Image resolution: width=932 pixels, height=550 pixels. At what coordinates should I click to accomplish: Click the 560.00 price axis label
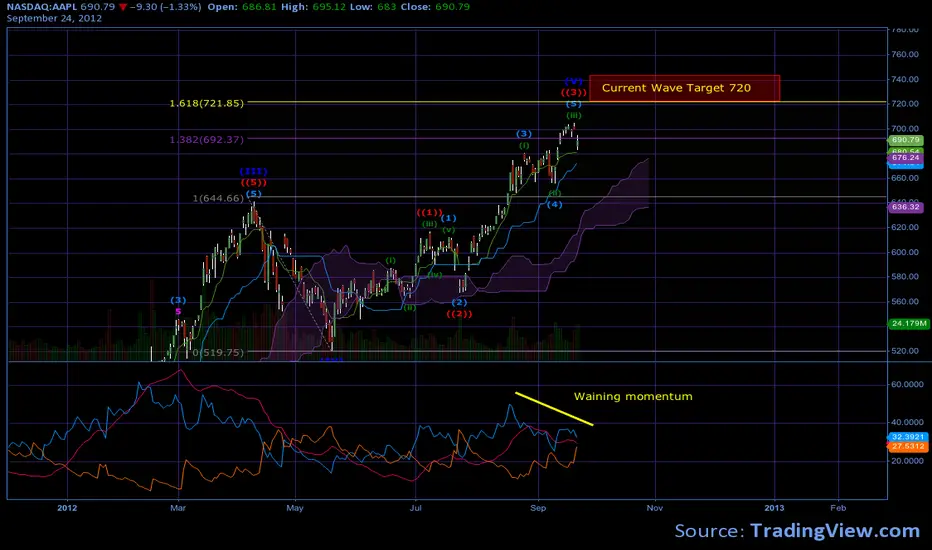905,301
